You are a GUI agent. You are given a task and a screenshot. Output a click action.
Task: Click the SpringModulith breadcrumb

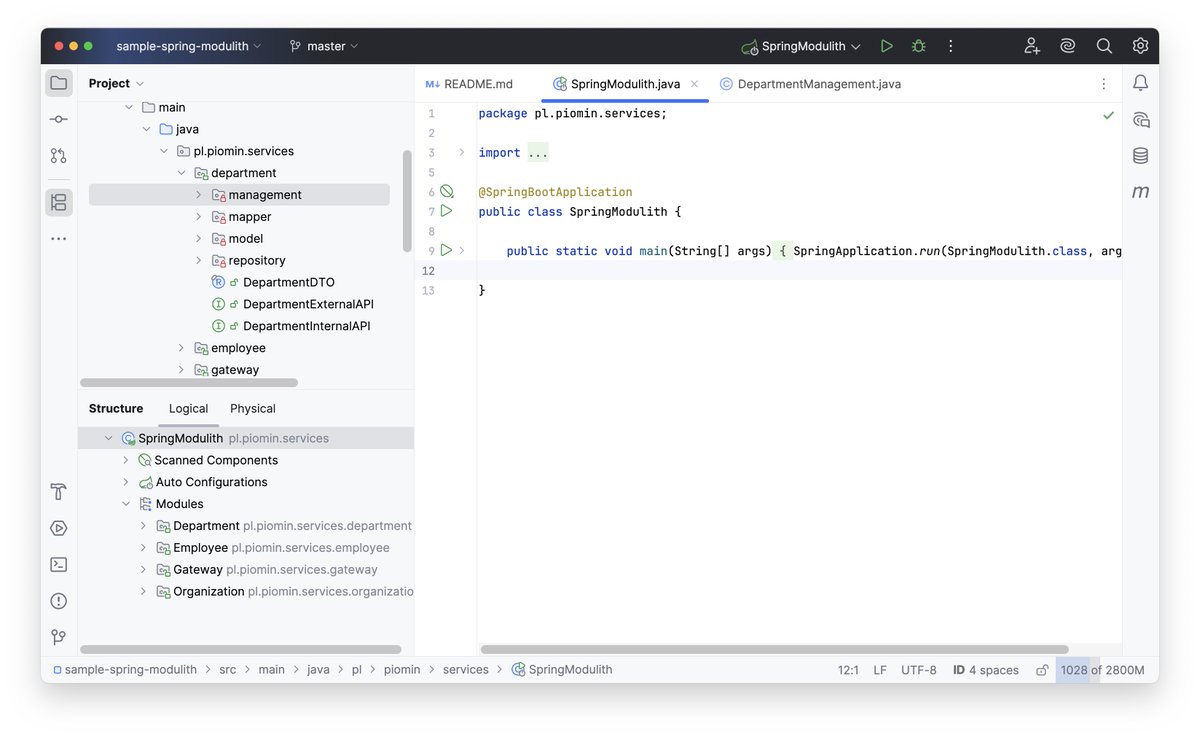[x=562, y=670]
